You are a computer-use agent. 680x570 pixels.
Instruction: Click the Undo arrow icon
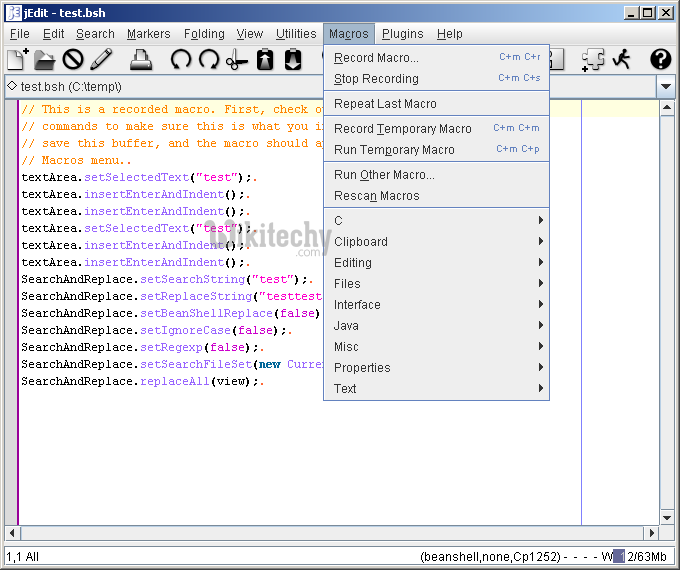point(180,59)
